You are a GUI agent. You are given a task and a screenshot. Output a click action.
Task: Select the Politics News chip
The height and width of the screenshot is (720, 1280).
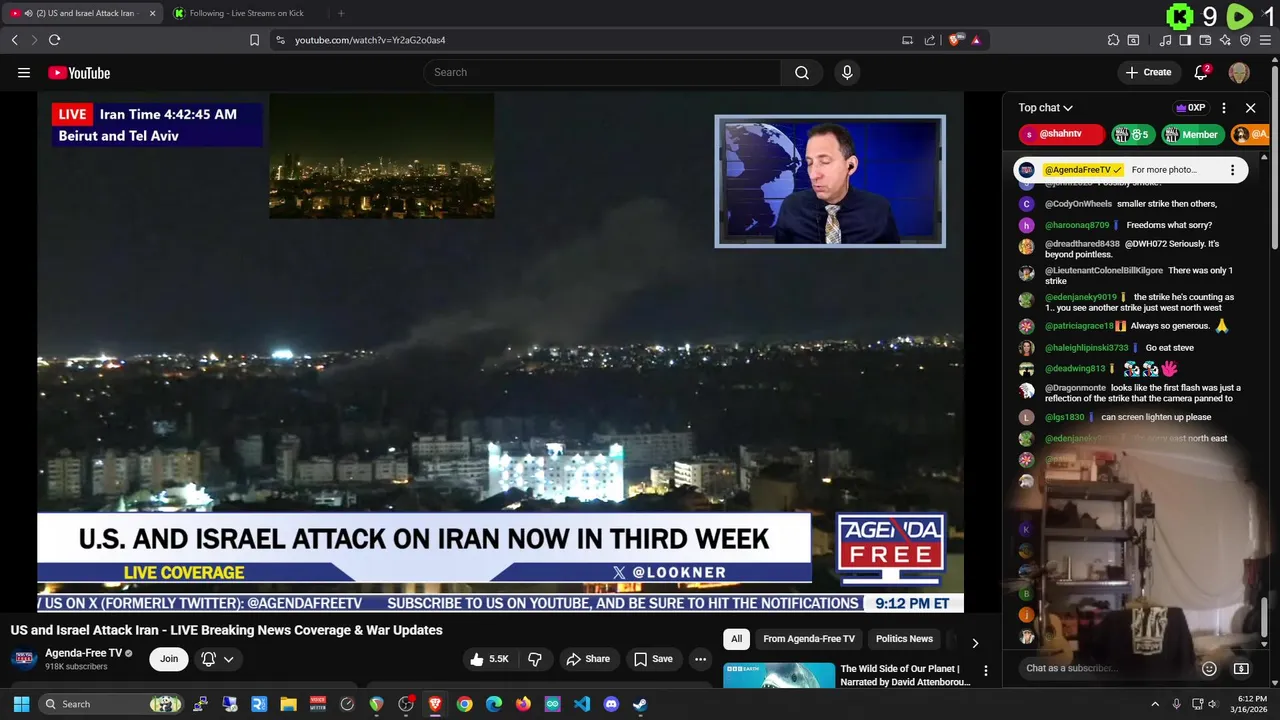coord(904,639)
